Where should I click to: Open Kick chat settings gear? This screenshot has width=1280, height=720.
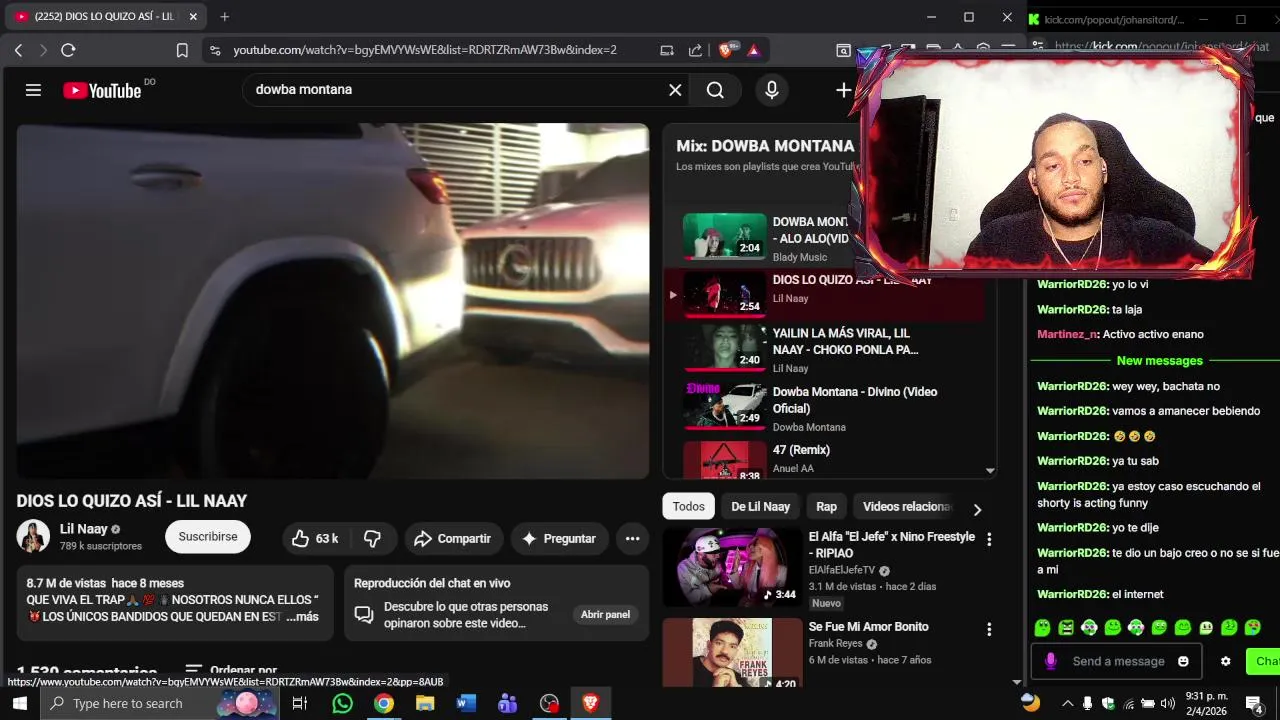[x=1225, y=661]
